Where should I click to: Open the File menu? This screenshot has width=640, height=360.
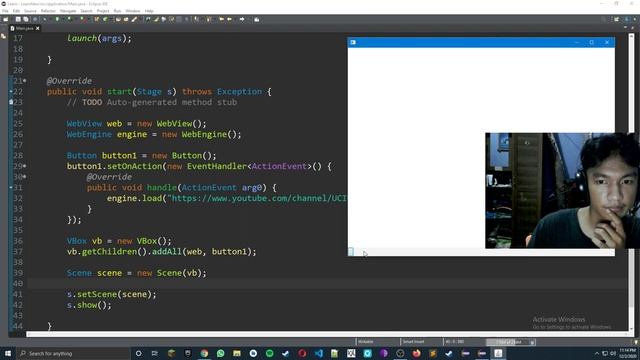(x=5, y=11)
